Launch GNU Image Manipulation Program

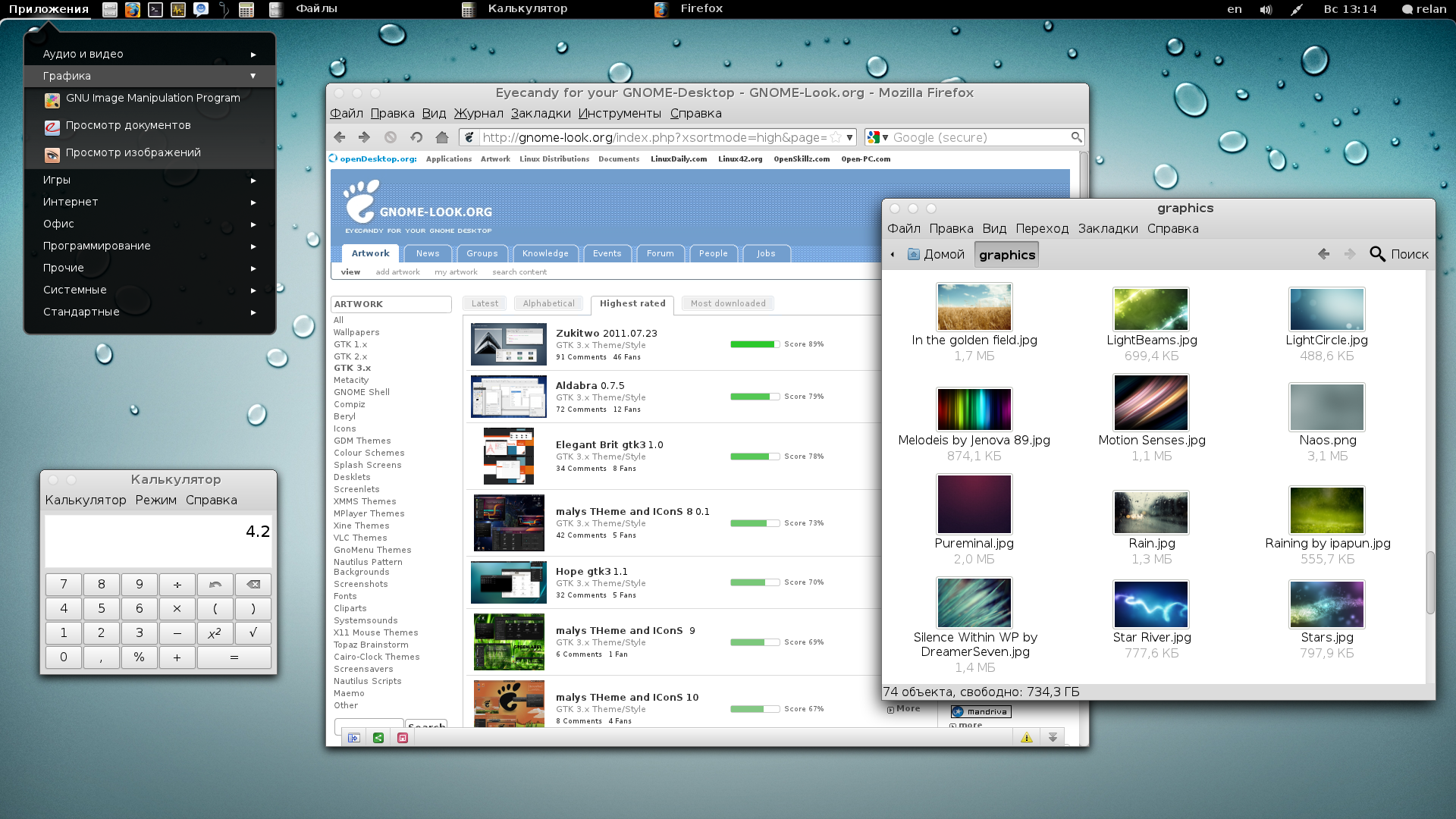149,99
